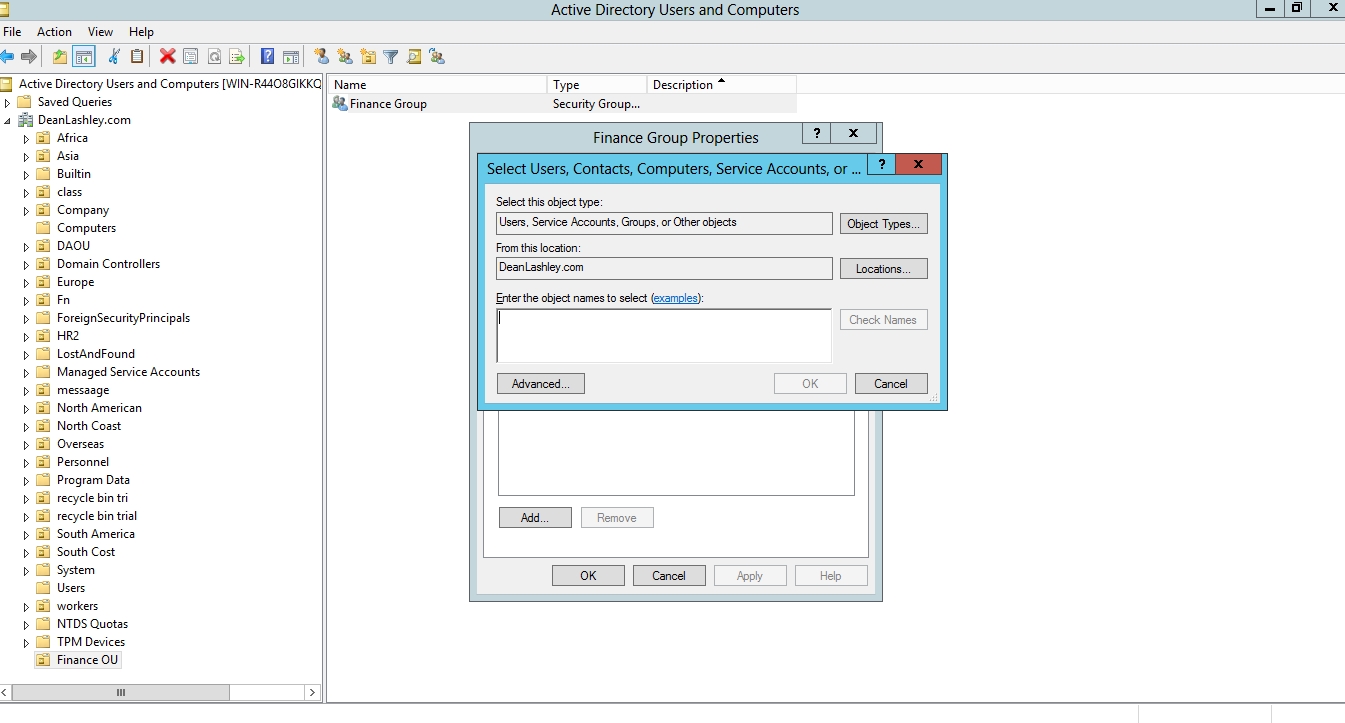Image resolution: width=1345 pixels, height=723 pixels.
Task: Click inside the object names text box
Action: coord(663,335)
